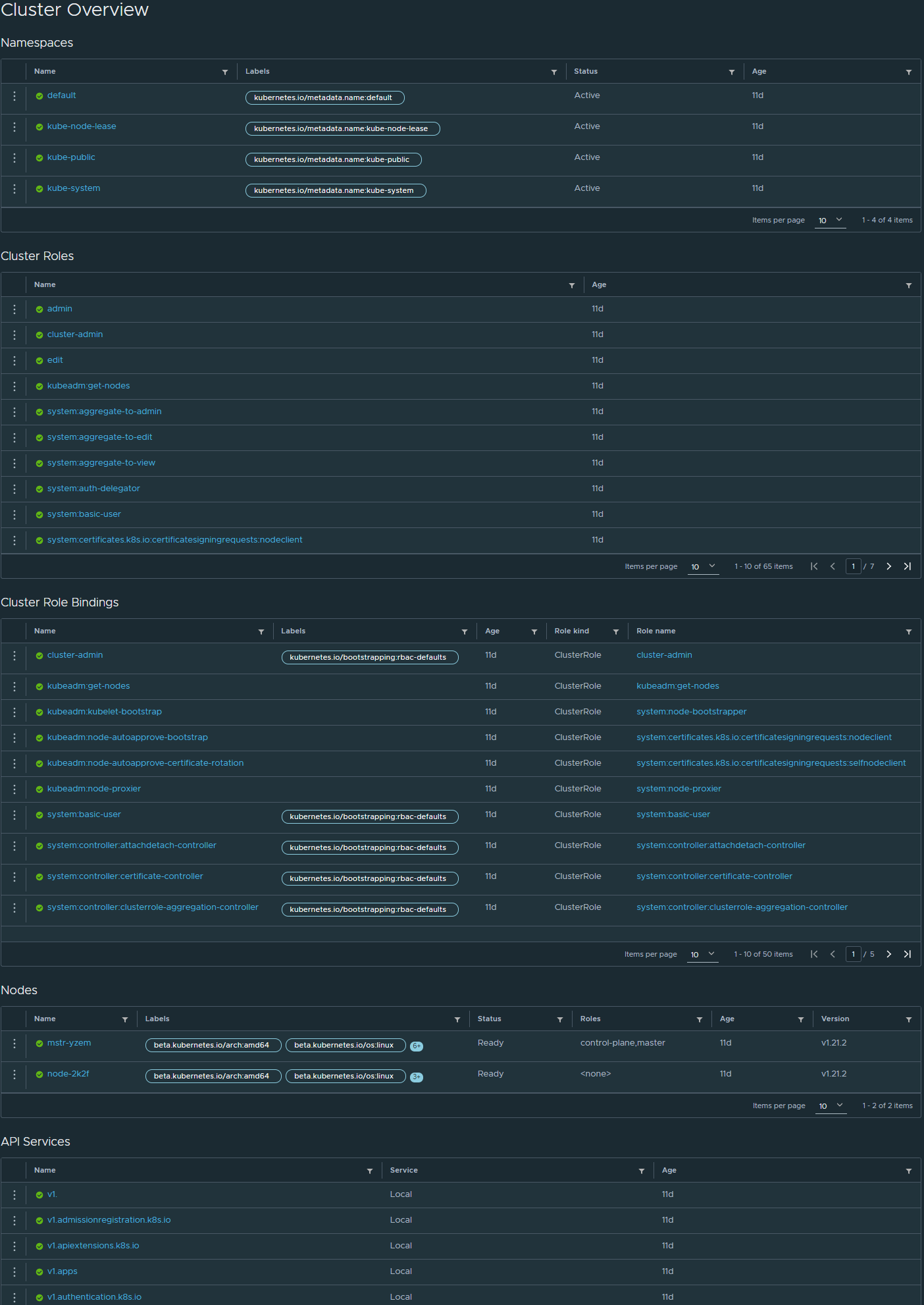924x1305 pixels.
Task: Open the row menu for node-2k2f node
Action: point(14,1075)
